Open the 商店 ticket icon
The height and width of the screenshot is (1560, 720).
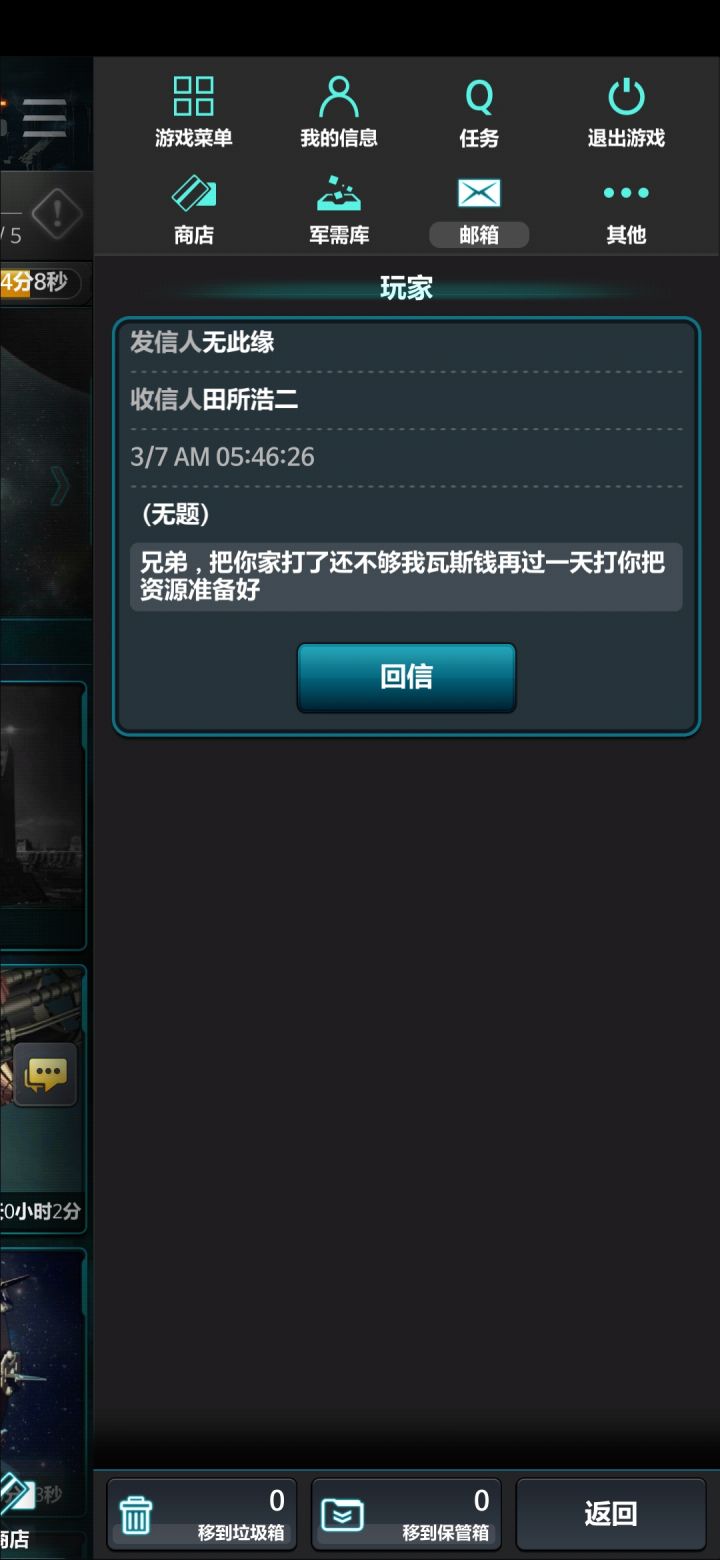tap(193, 210)
